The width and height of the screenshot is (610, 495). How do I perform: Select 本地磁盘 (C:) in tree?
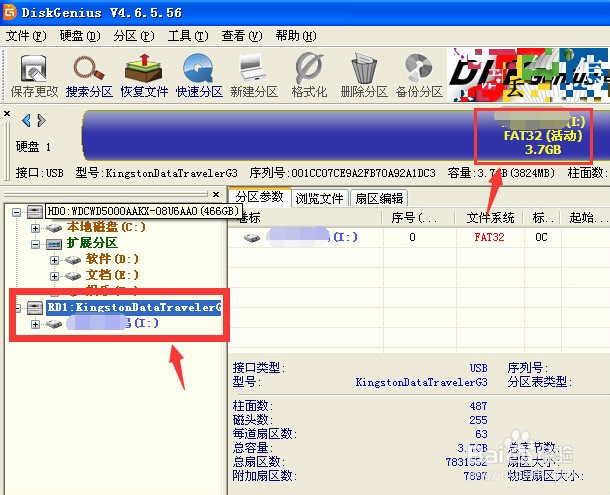(106, 227)
